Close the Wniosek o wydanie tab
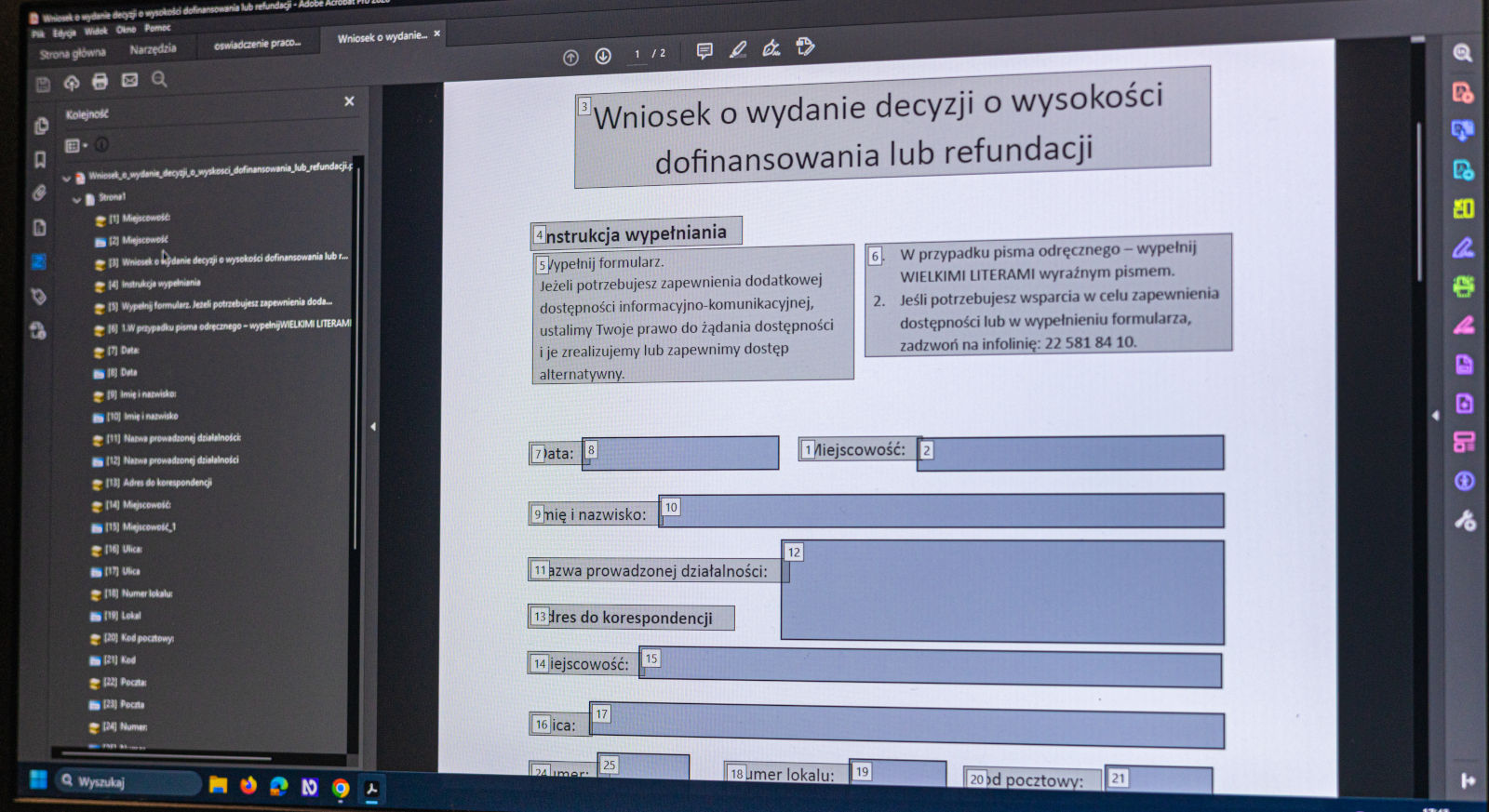Screen dimensions: 1489x812 pyautogui.click(x=437, y=33)
